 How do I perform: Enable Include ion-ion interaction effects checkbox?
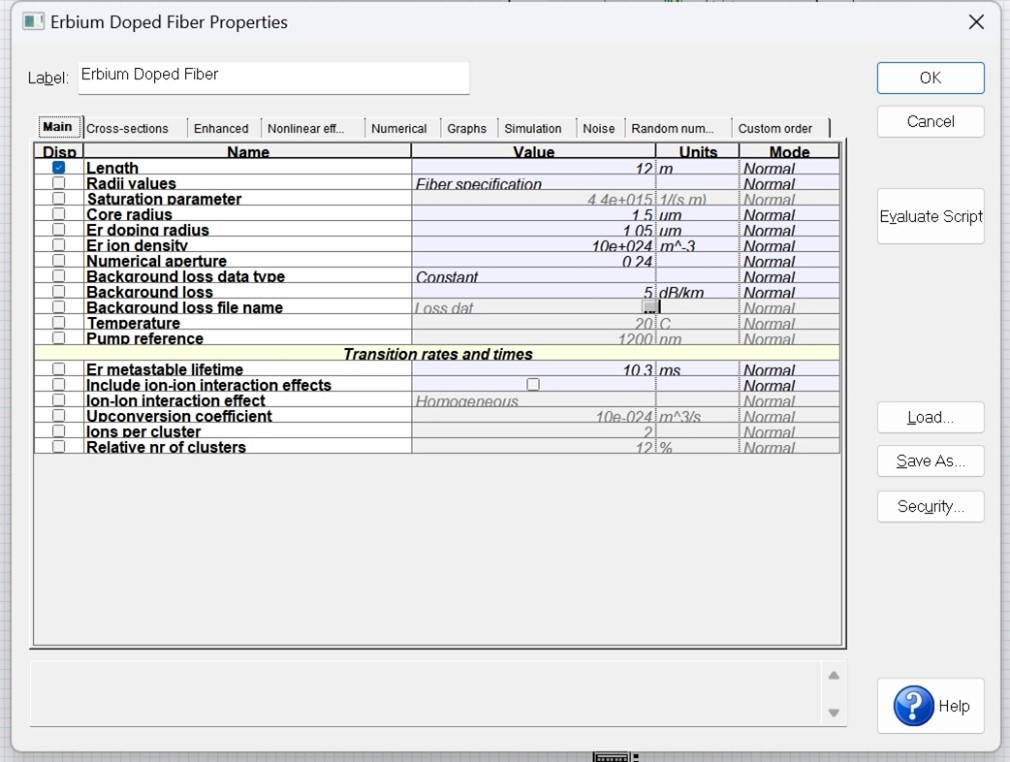click(x=533, y=385)
